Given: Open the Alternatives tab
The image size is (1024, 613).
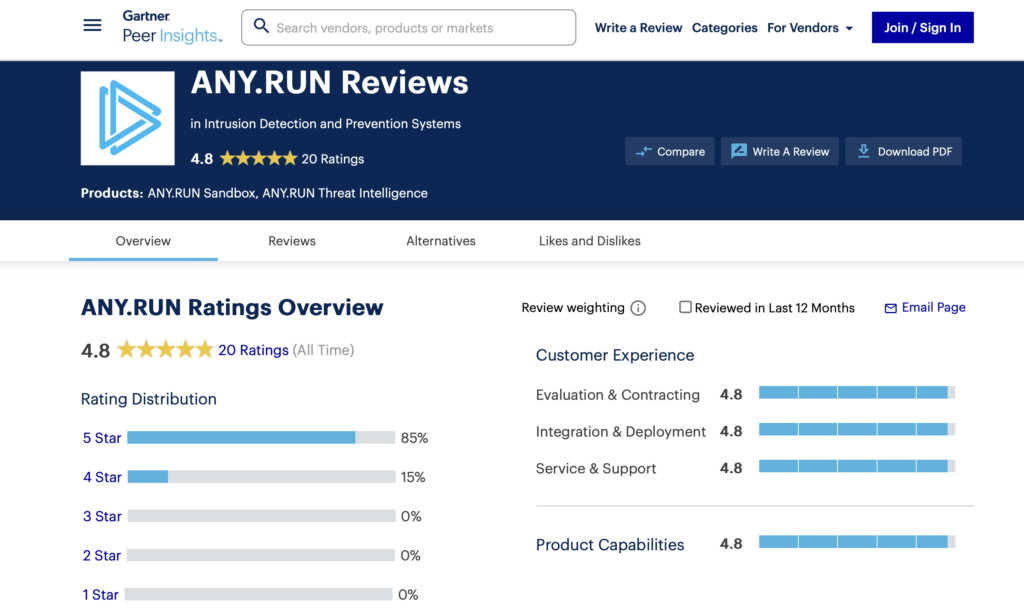Looking at the screenshot, I should 441,241.
